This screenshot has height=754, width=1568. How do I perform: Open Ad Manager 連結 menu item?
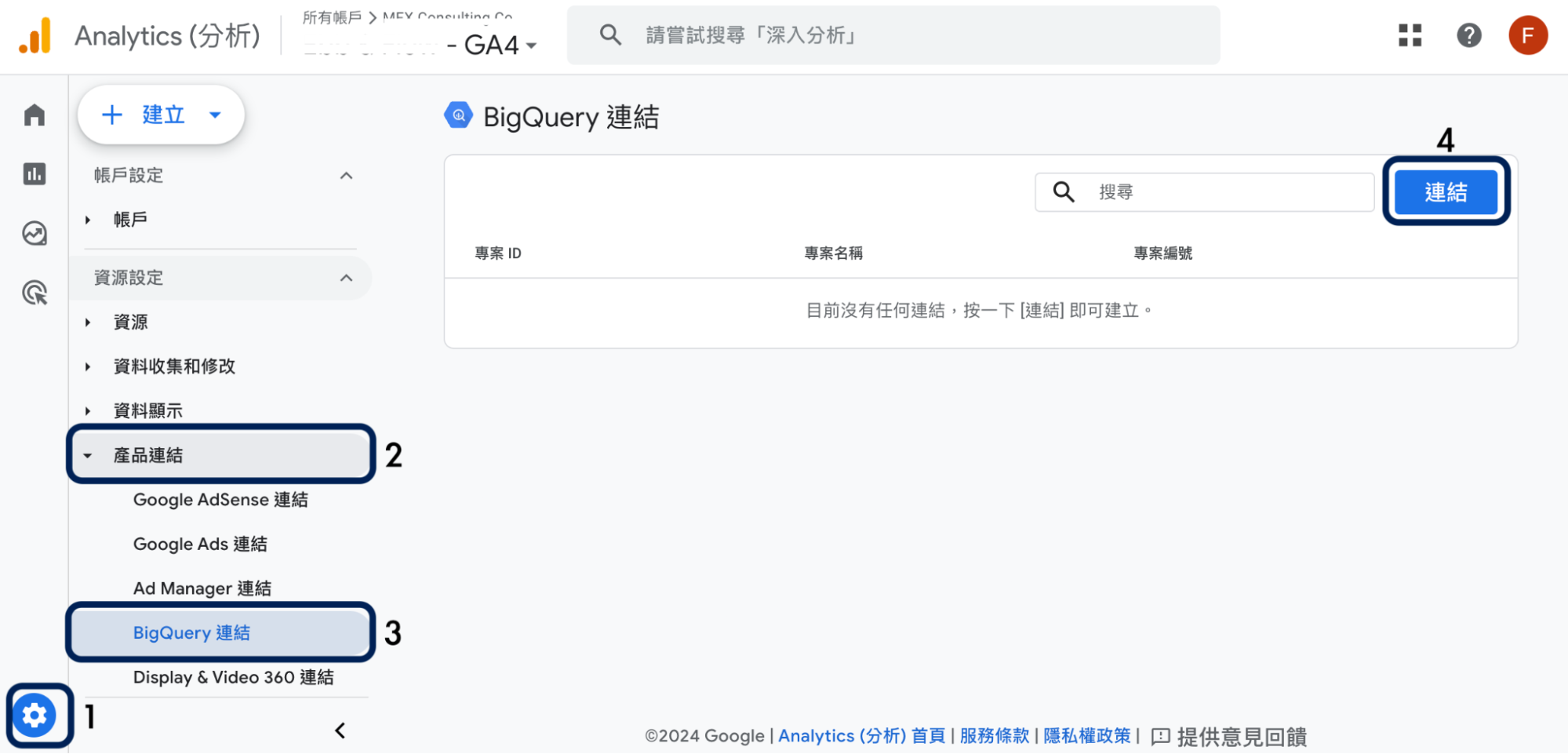202,588
